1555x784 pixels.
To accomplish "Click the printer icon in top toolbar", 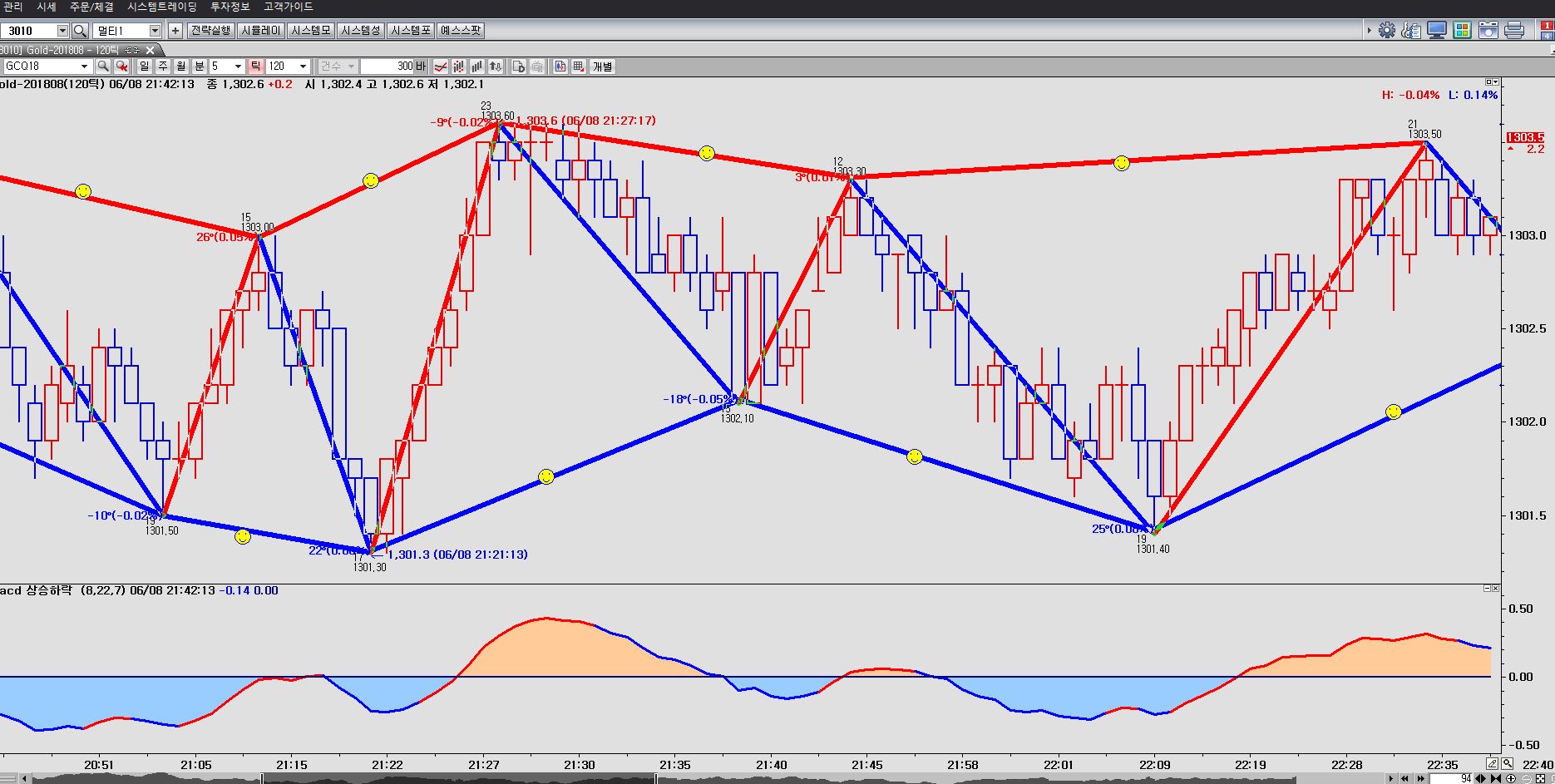I will [1514, 31].
